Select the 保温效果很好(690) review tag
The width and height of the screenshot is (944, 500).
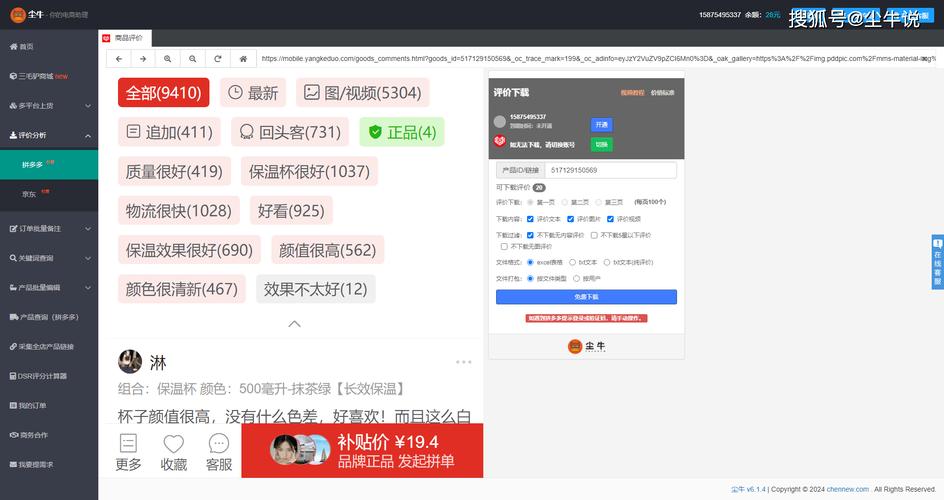189,250
